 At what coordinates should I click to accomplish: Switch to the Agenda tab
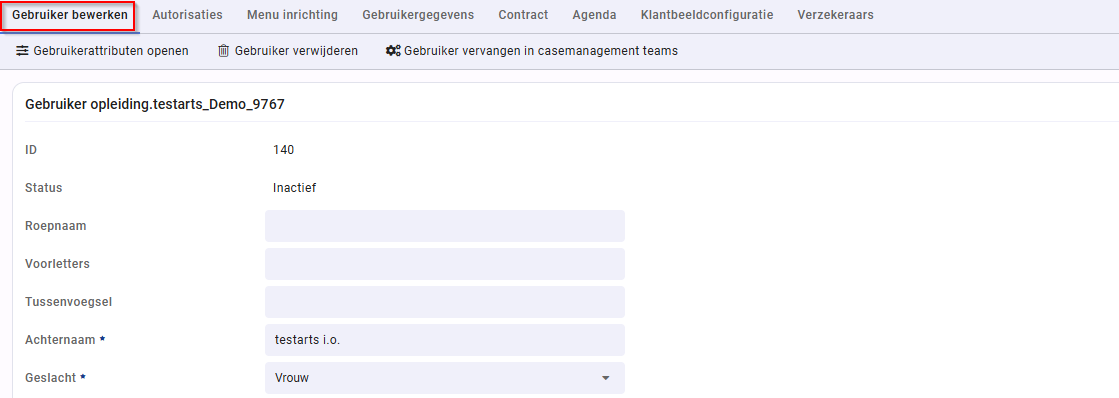coord(594,15)
